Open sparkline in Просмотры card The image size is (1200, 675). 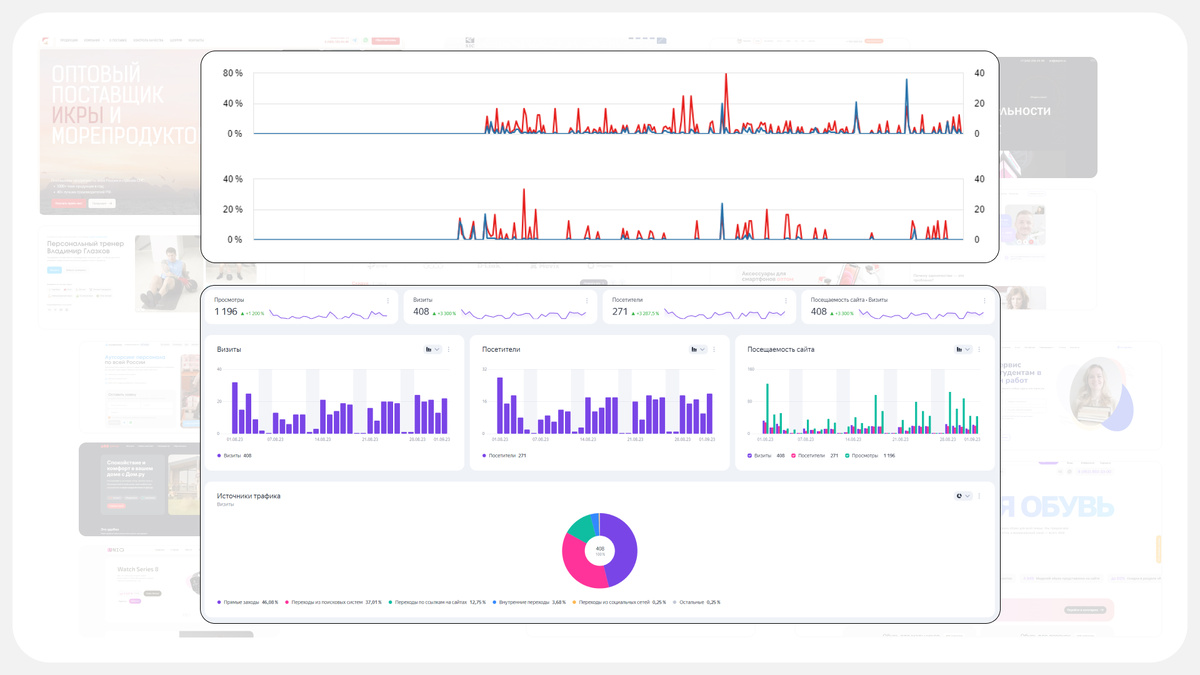pos(328,313)
